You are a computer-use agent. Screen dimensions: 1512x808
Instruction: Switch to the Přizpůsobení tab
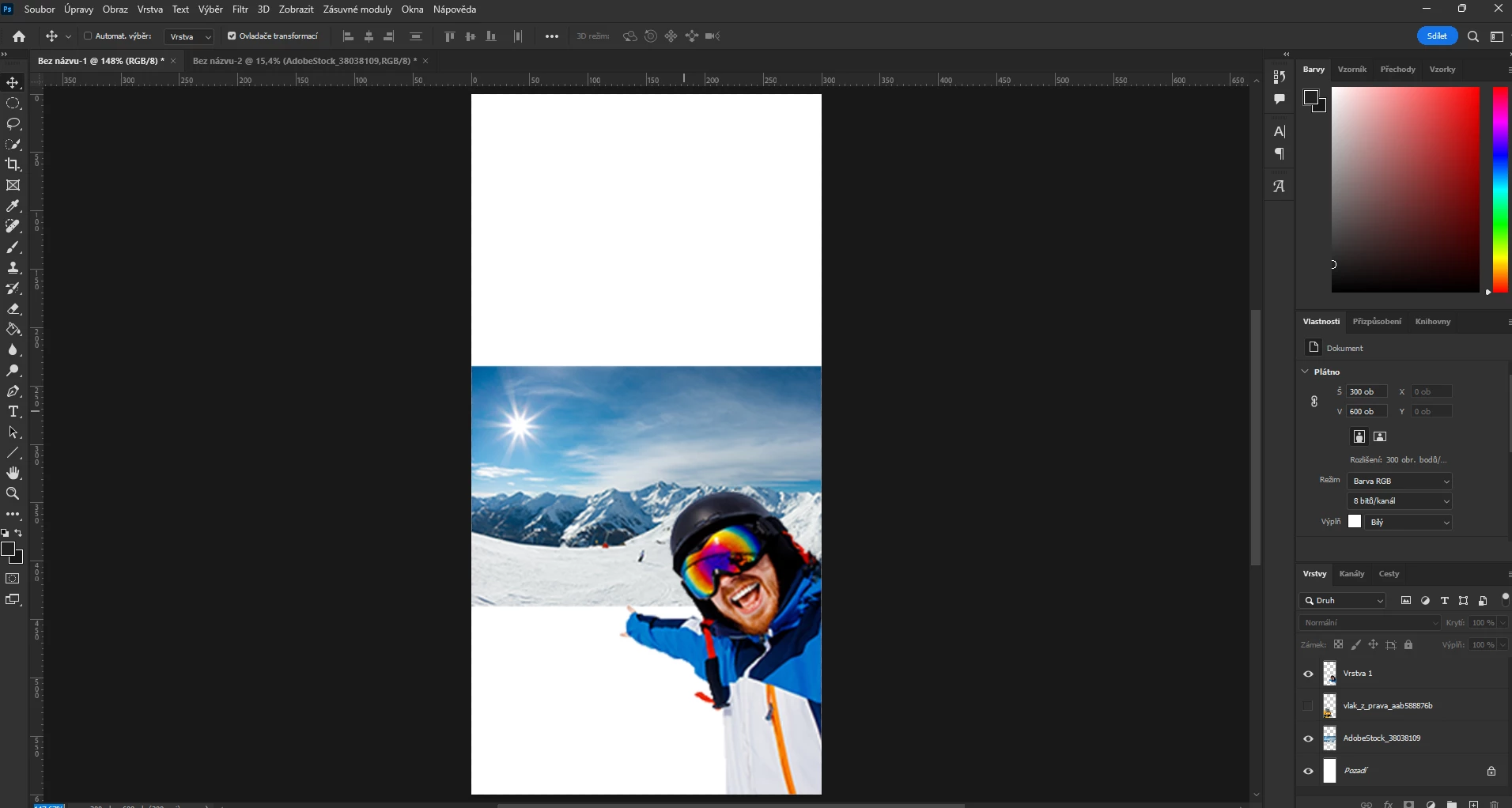(x=1377, y=322)
